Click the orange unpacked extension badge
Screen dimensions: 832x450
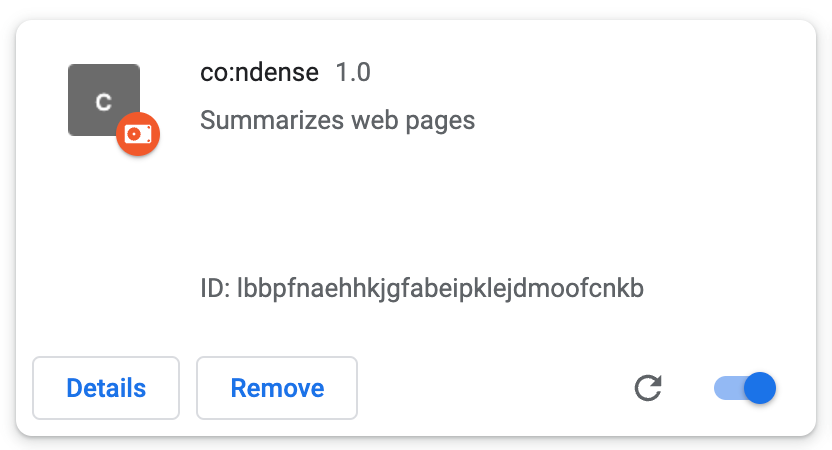(x=138, y=134)
